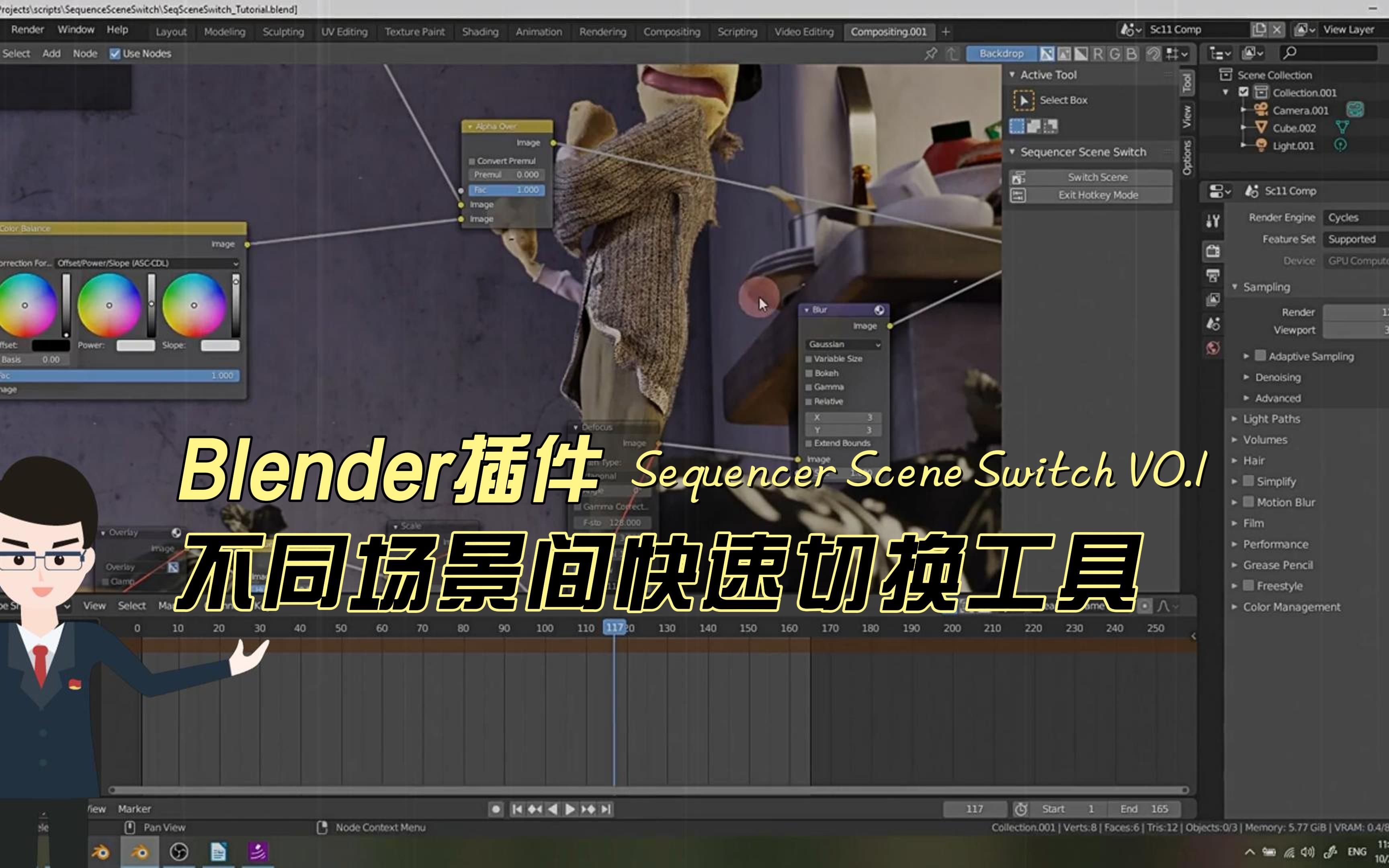The image size is (1389, 868).
Task: Toggle Variable Size on Blur node
Action: [x=809, y=359]
